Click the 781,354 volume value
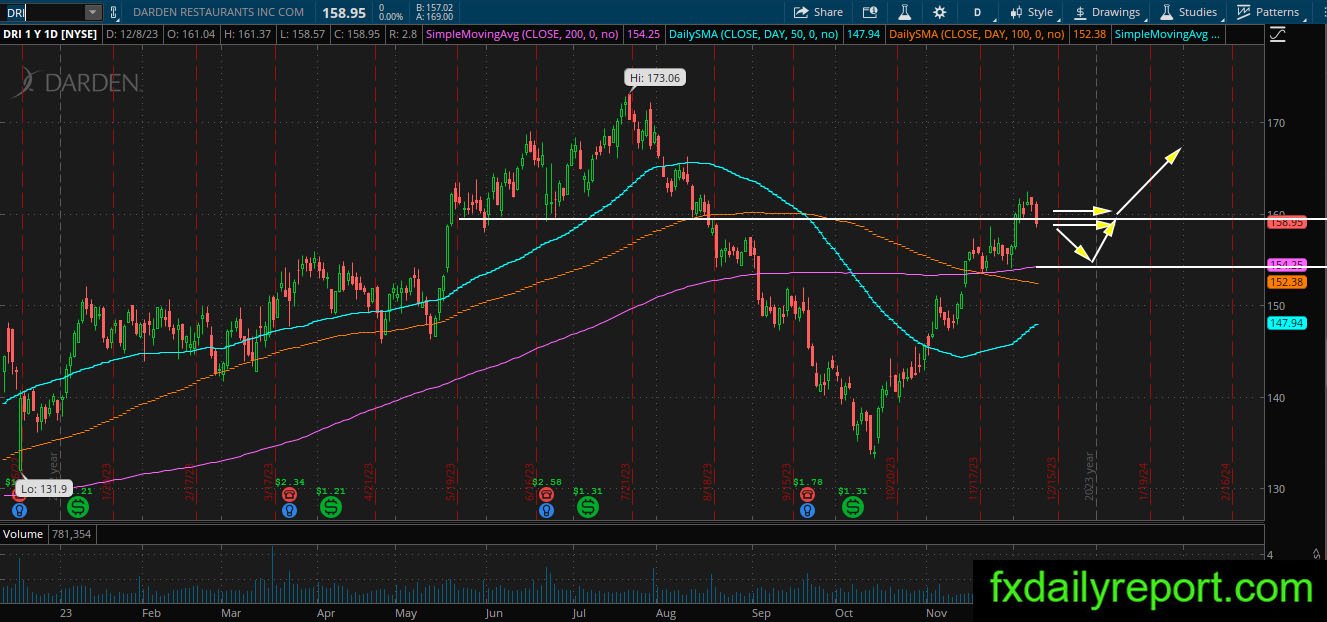 [x=70, y=534]
